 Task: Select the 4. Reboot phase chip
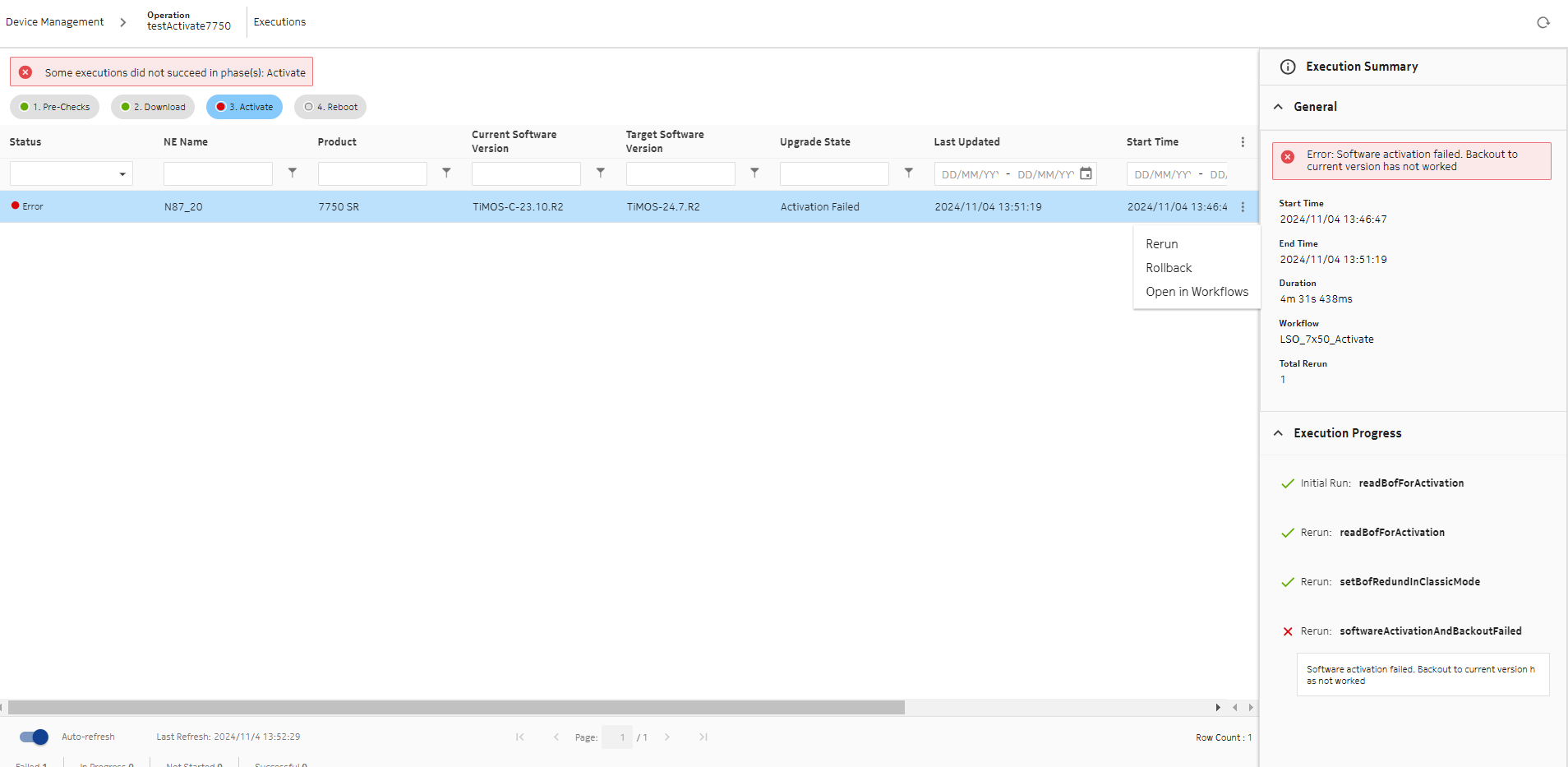tap(330, 107)
